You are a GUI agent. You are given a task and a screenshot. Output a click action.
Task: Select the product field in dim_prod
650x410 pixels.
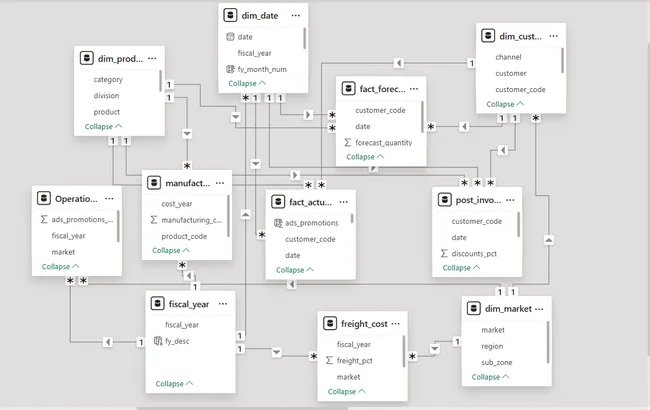[x=107, y=112]
